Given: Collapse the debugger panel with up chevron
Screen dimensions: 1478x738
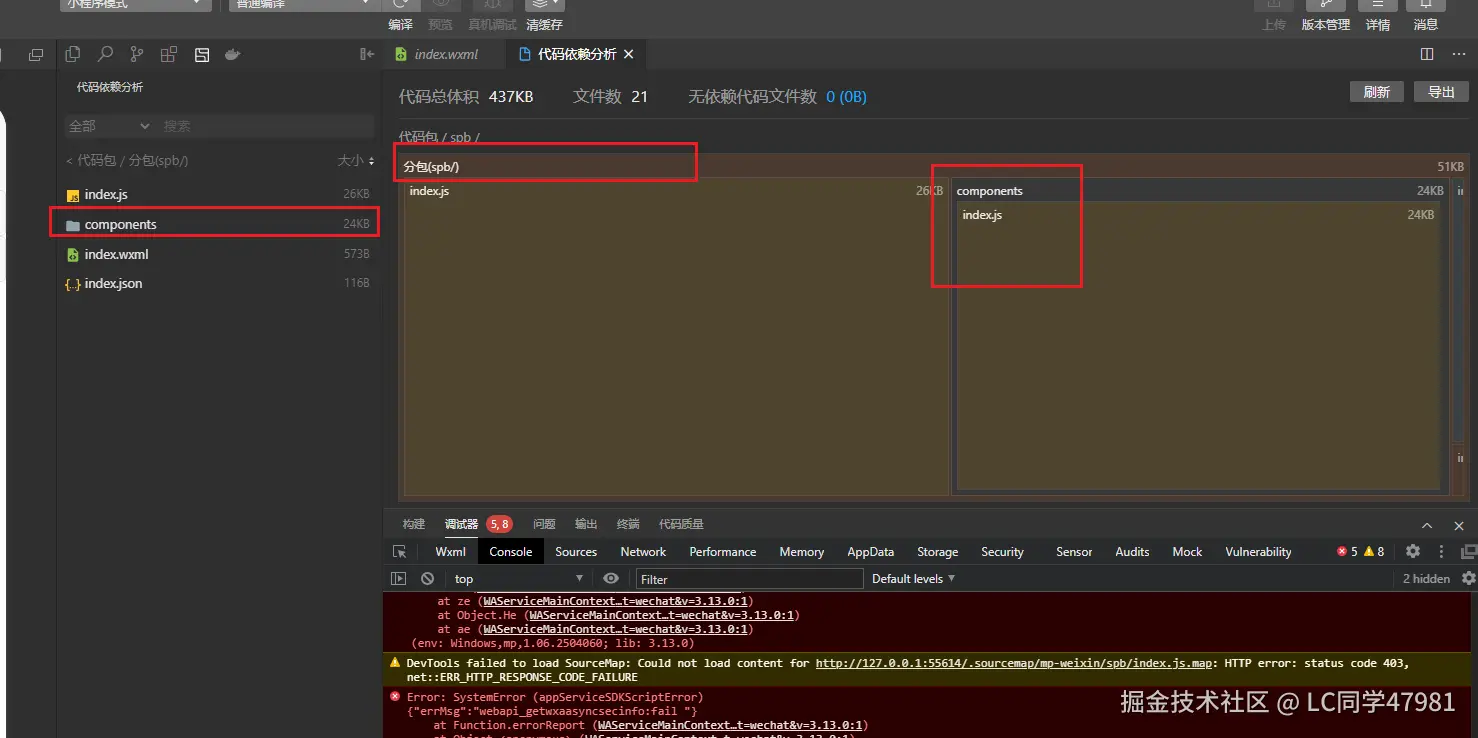Looking at the screenshot, I should point(1428,524).
